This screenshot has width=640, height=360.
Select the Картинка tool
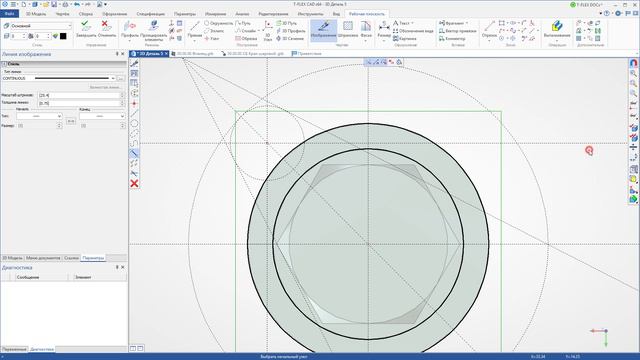tap(404, 38)
